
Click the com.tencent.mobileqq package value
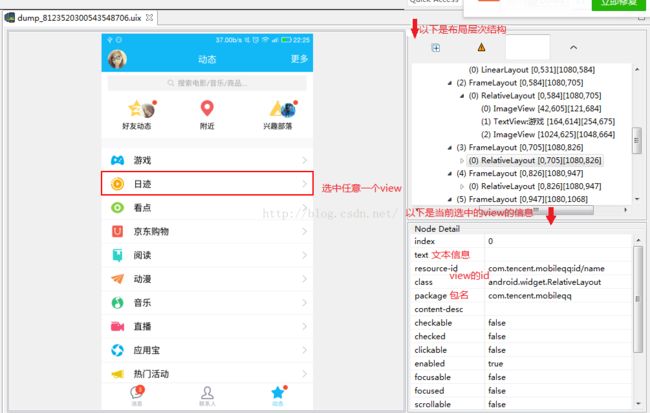pos(529,296)
